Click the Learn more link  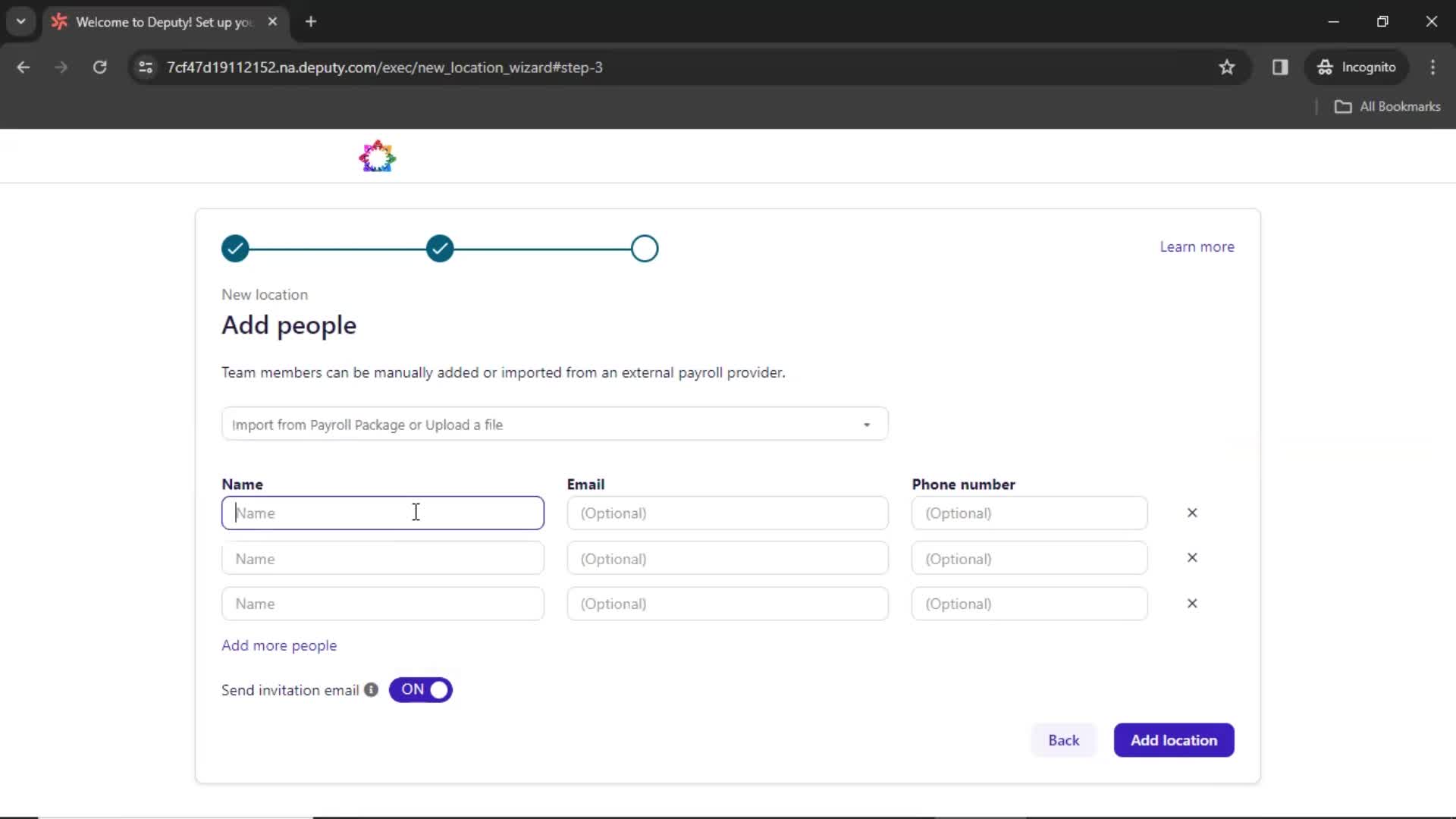1198,246
